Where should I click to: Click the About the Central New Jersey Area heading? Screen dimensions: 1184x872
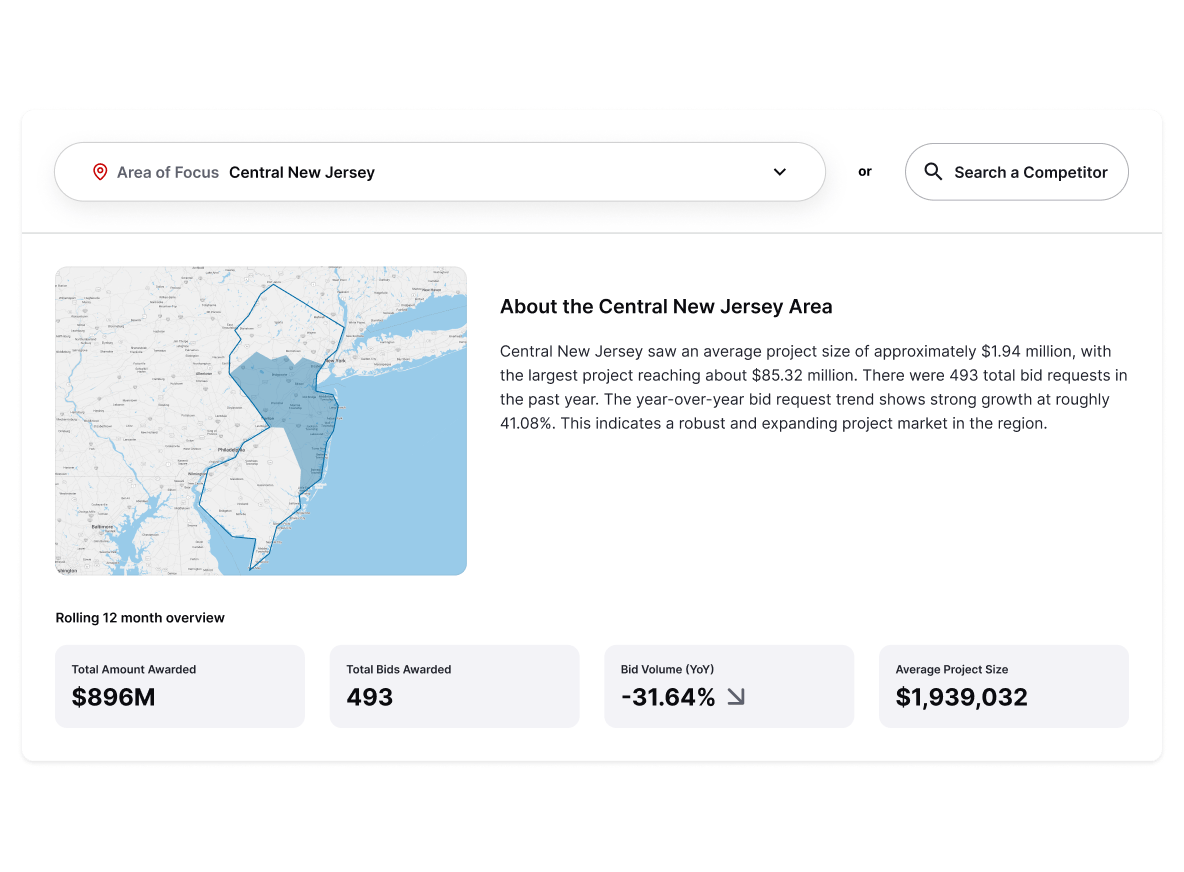click(666, 307)
